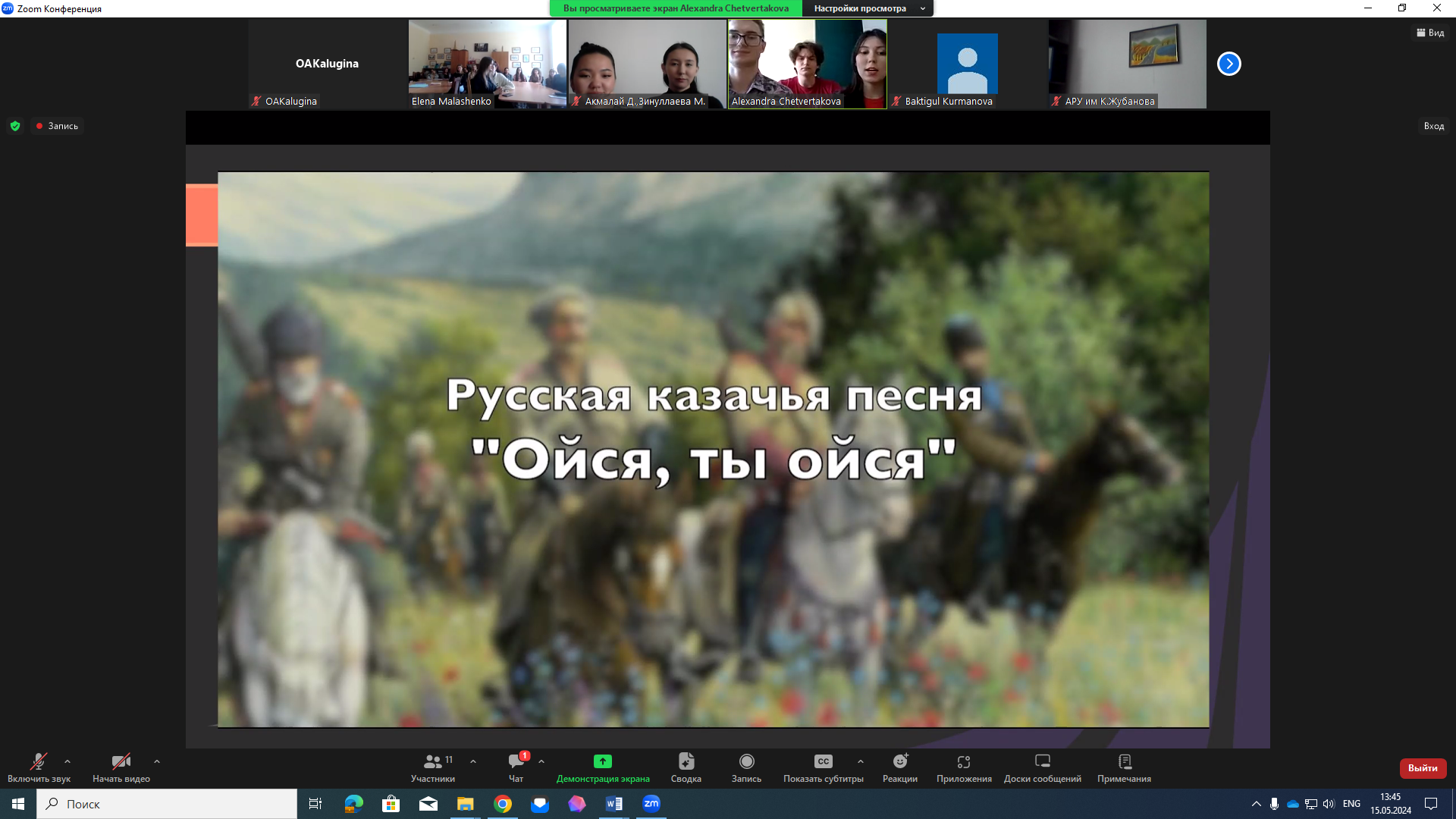Open the Participants panel icon
The image size is (1456, 819).
coord(433,761)
